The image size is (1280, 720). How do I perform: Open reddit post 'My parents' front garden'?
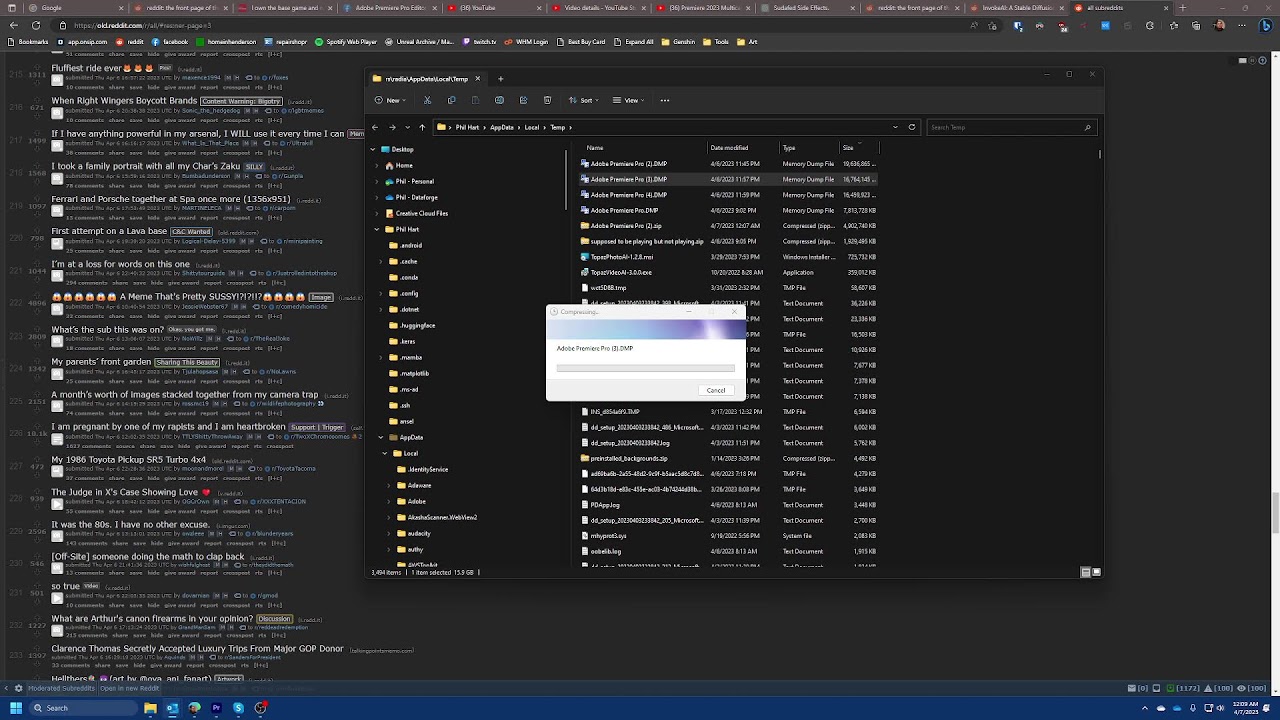click(101, 362)
